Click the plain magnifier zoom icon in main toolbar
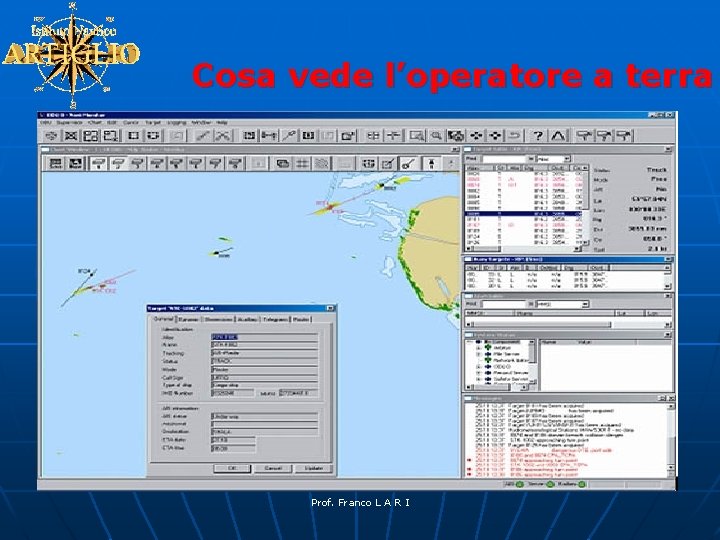This screenshot has height=540, width=720. (436, 135)
